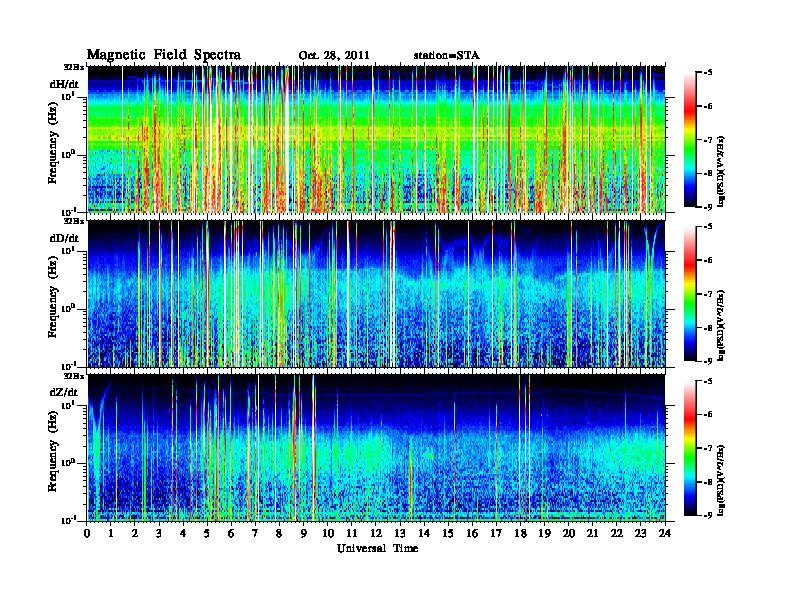Click the 32Hz label atop dZ/dt panel

(74, 376)
